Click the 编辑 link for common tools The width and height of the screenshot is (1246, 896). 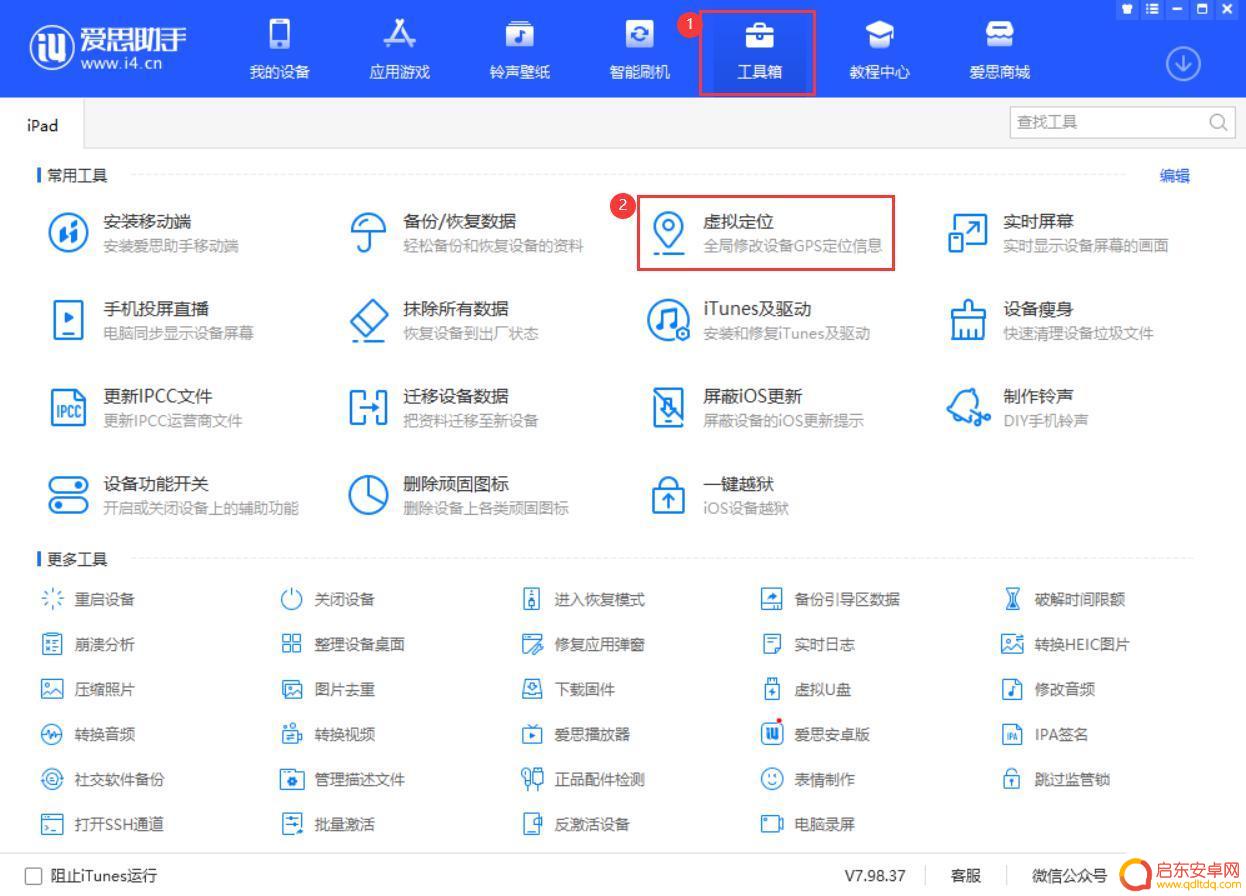(1175, 176)
